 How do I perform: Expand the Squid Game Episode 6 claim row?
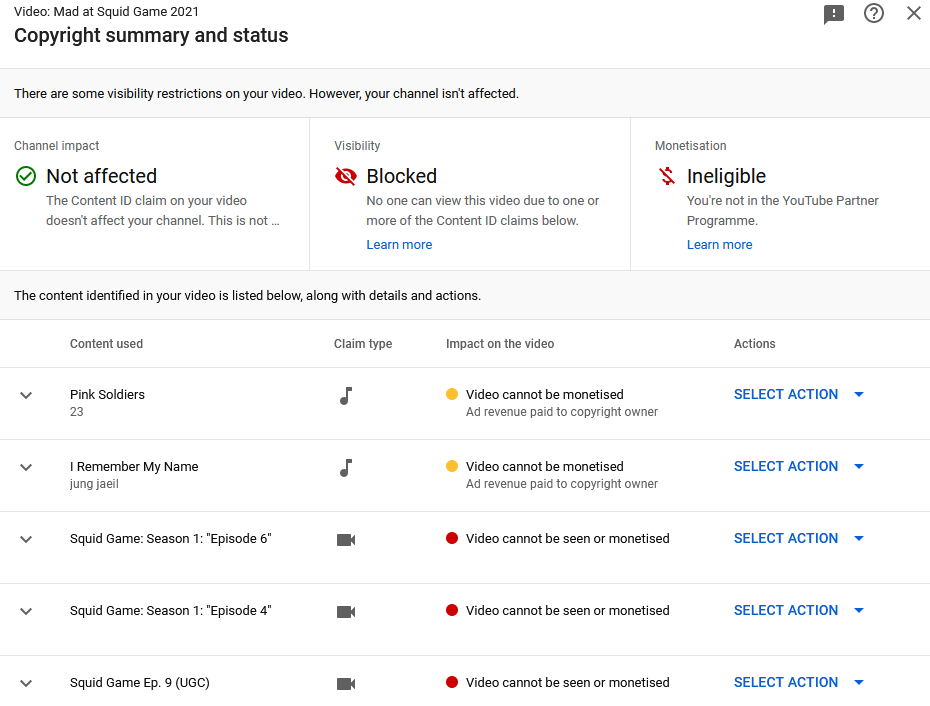pyautogui.click(x=26, y=539)
